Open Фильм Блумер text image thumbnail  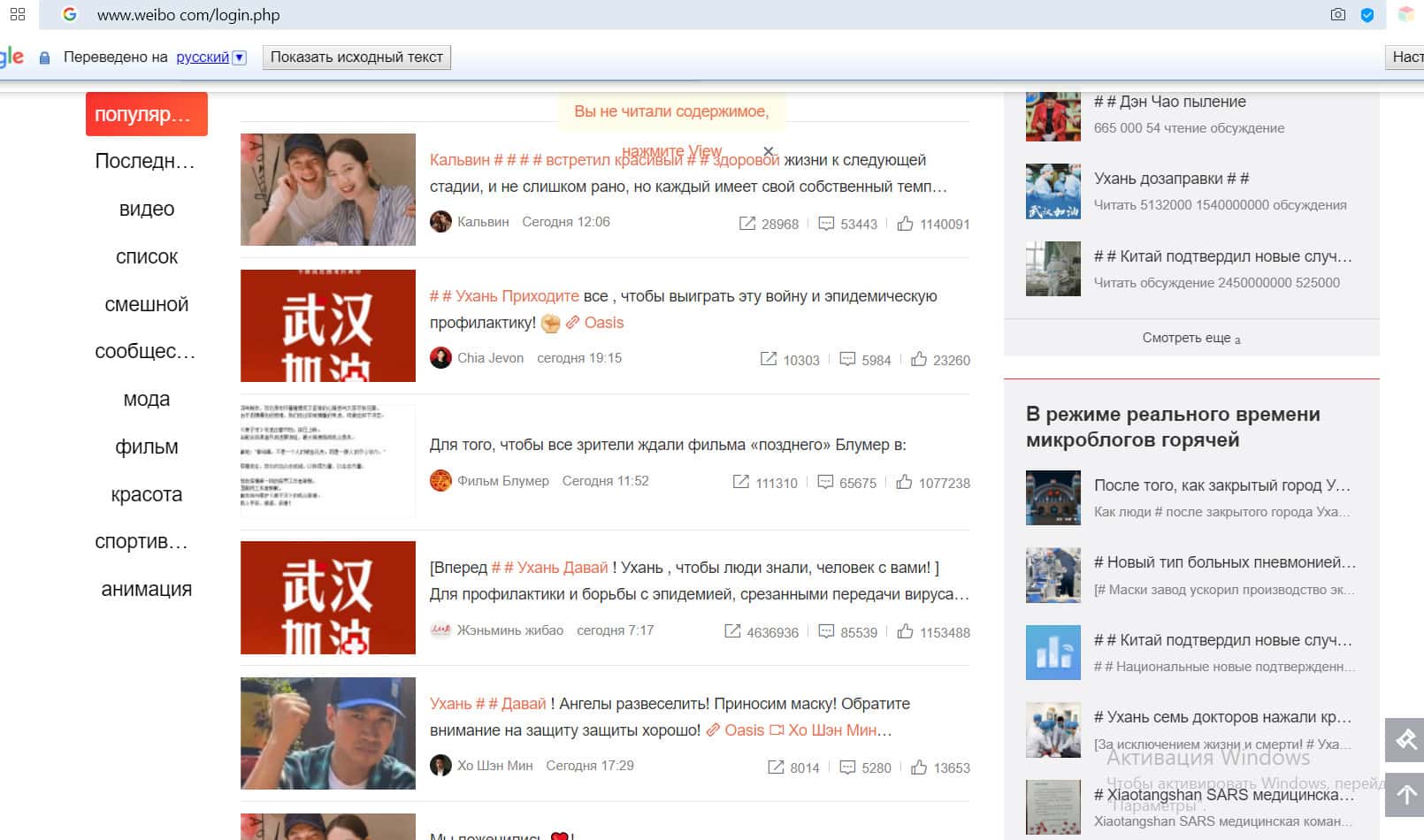tap(328, 462)
